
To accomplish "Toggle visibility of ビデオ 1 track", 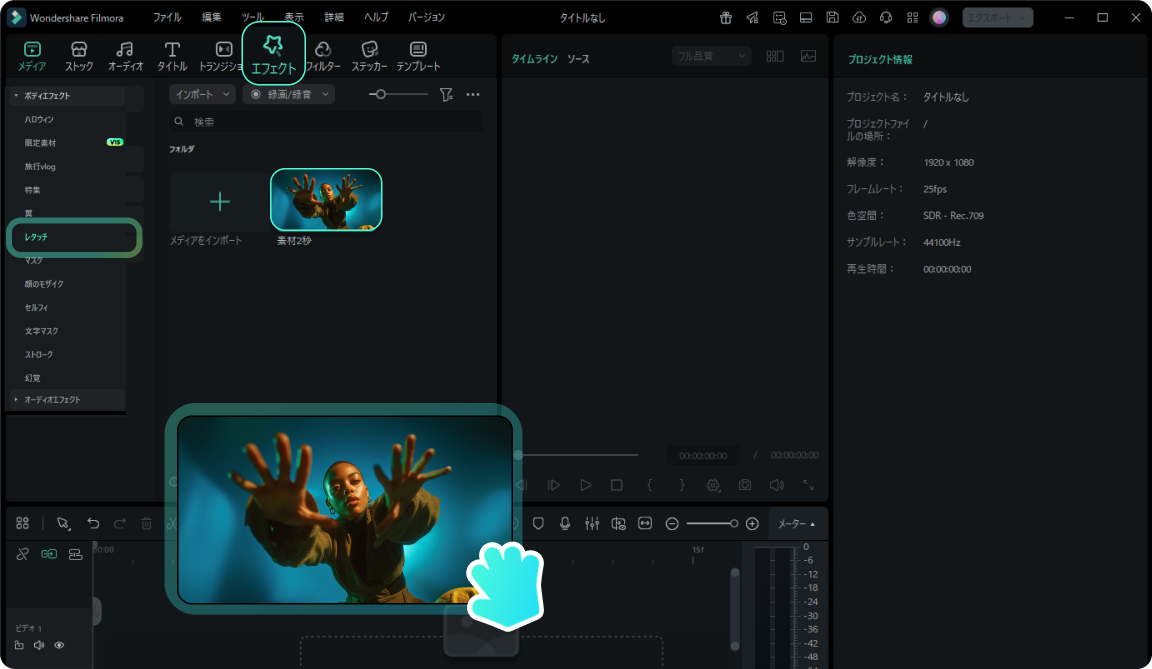I will [59, 645].
